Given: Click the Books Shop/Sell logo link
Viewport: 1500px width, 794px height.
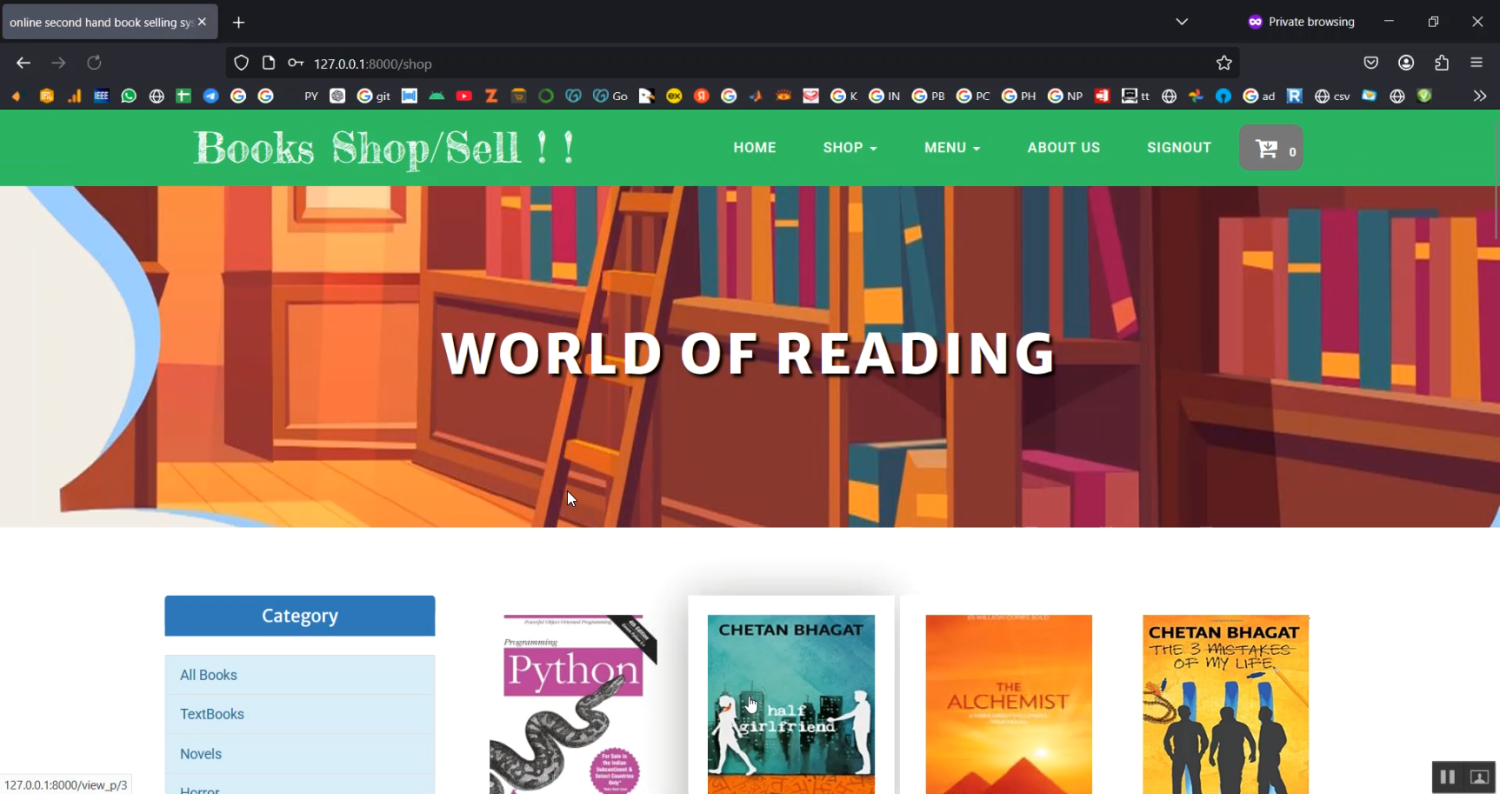Looking at the screenshot, I should coord(385,148).
